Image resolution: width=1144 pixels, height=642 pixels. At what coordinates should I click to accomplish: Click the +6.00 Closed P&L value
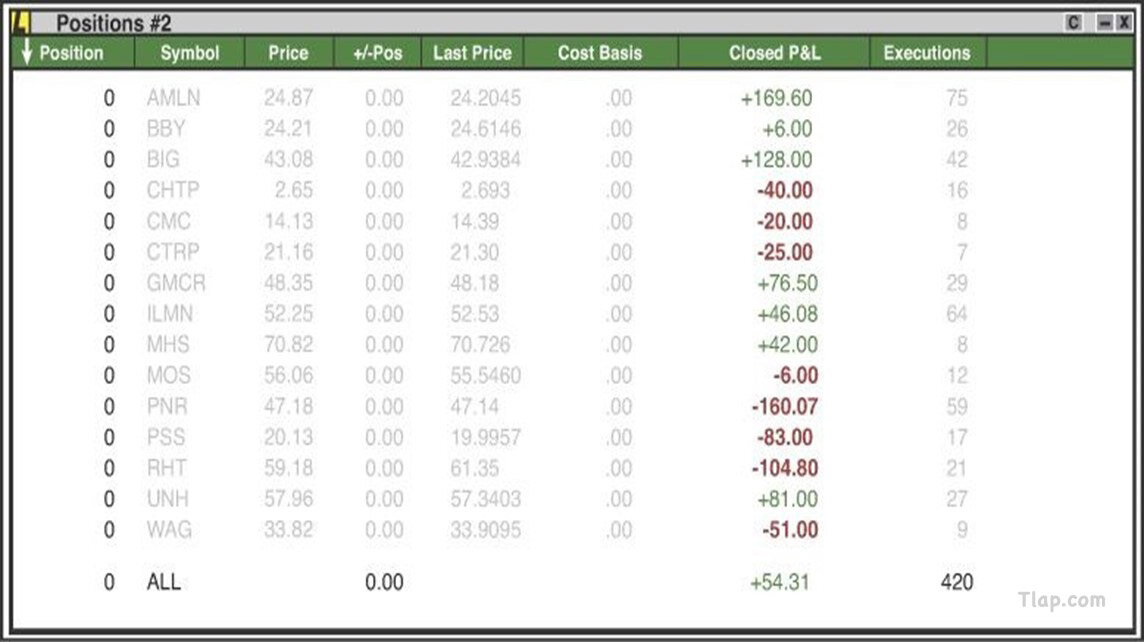(787, 128)
